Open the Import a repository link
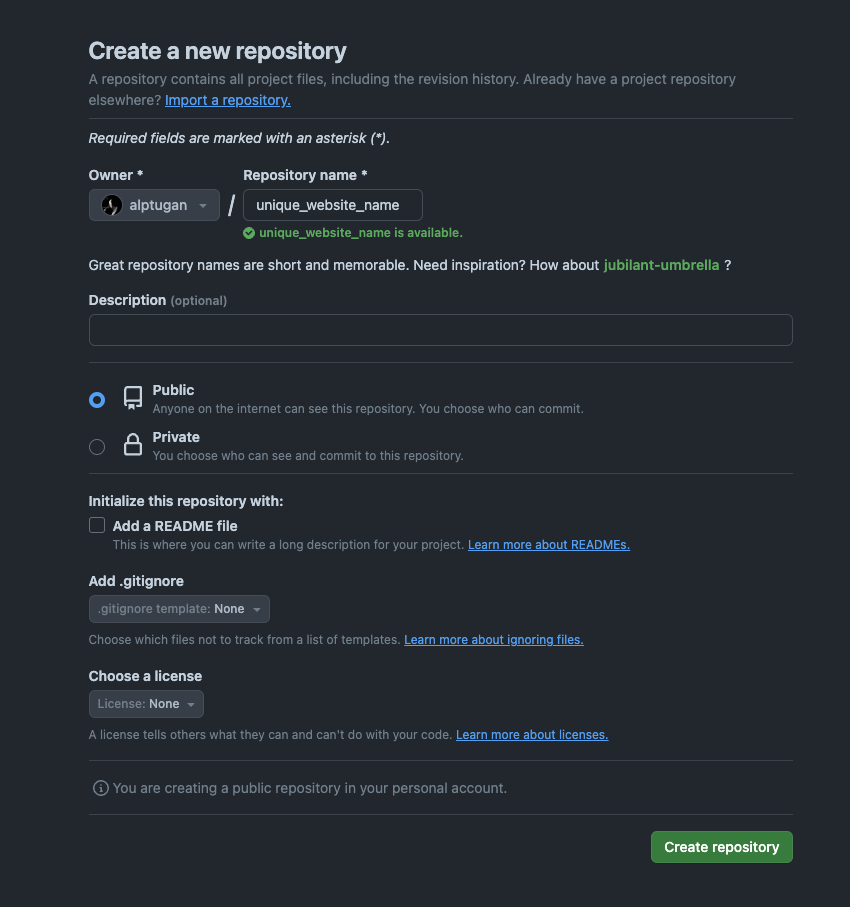 (228, 100)
